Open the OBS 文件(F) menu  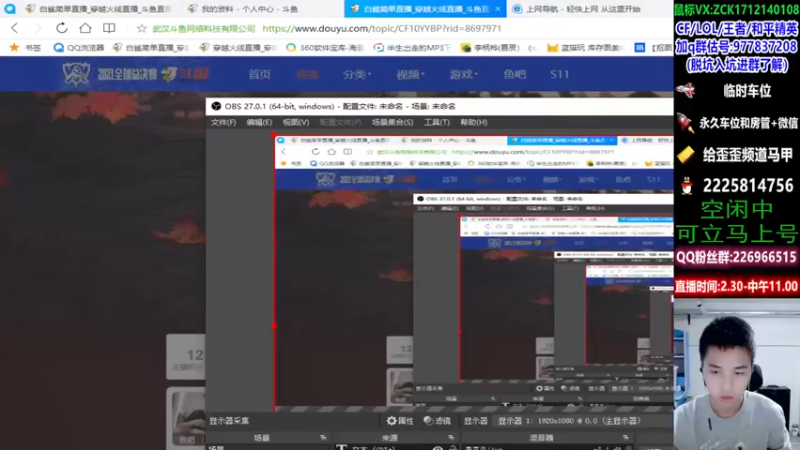223,122
